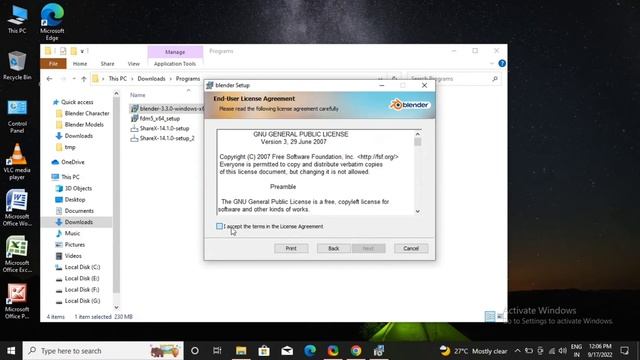Select This PC in the navigation pane
640x360 pixels.
65,177
